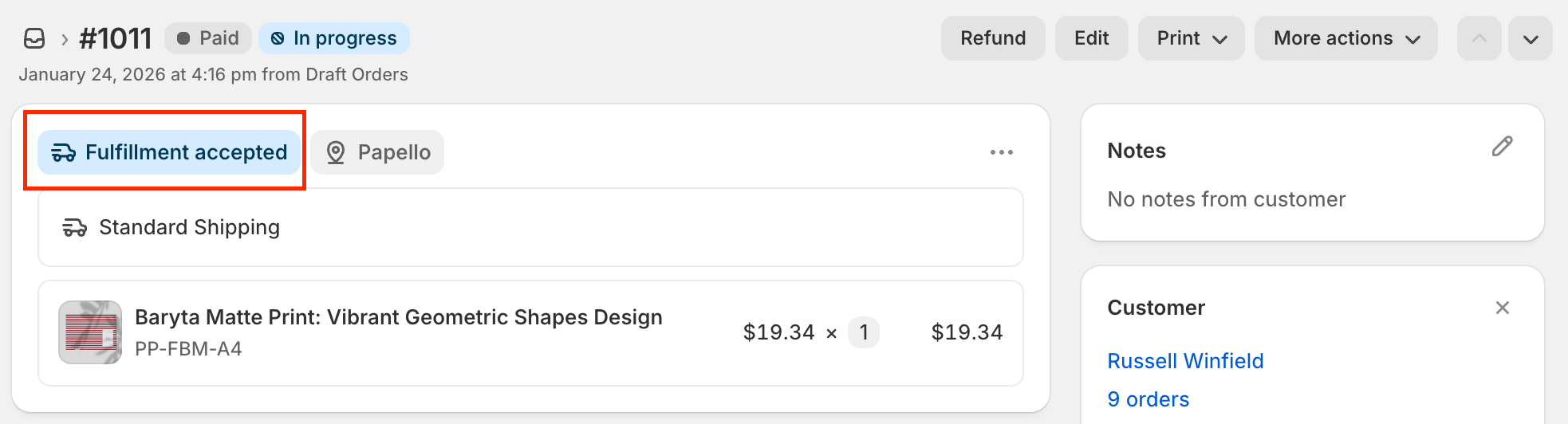Remove customer using the X icon

click(x=1502, y=308)
